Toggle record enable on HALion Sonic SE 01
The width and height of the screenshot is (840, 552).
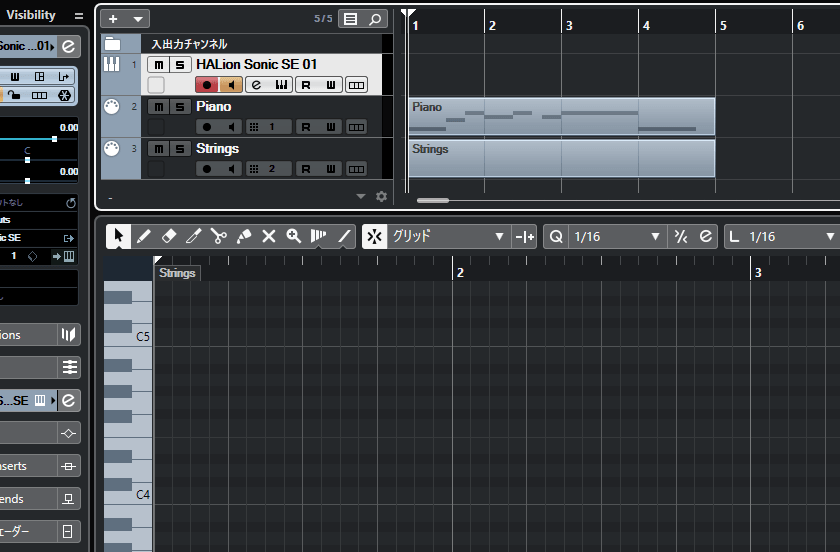pyautogui.click(x=206, y=85)
